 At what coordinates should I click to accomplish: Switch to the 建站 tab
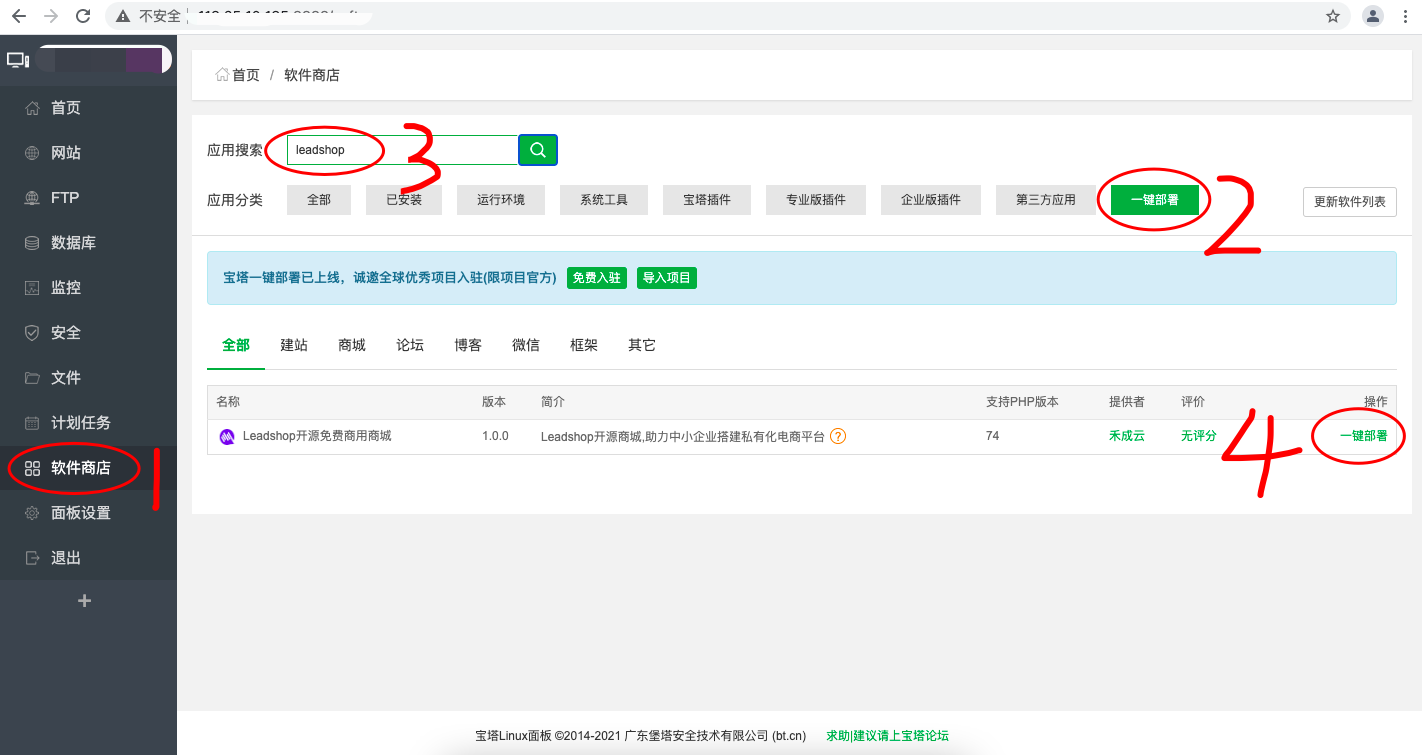coord(294,345)
